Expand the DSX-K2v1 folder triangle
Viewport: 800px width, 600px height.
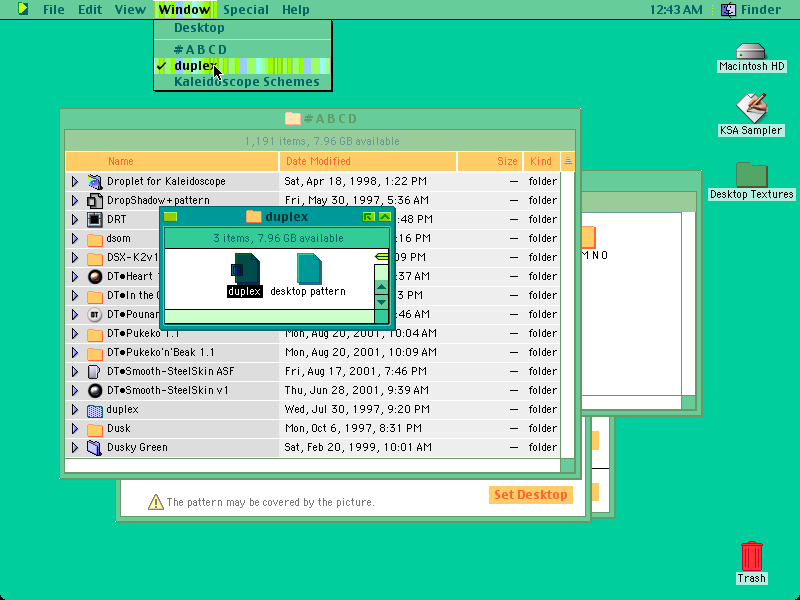(x=74, y=258)
